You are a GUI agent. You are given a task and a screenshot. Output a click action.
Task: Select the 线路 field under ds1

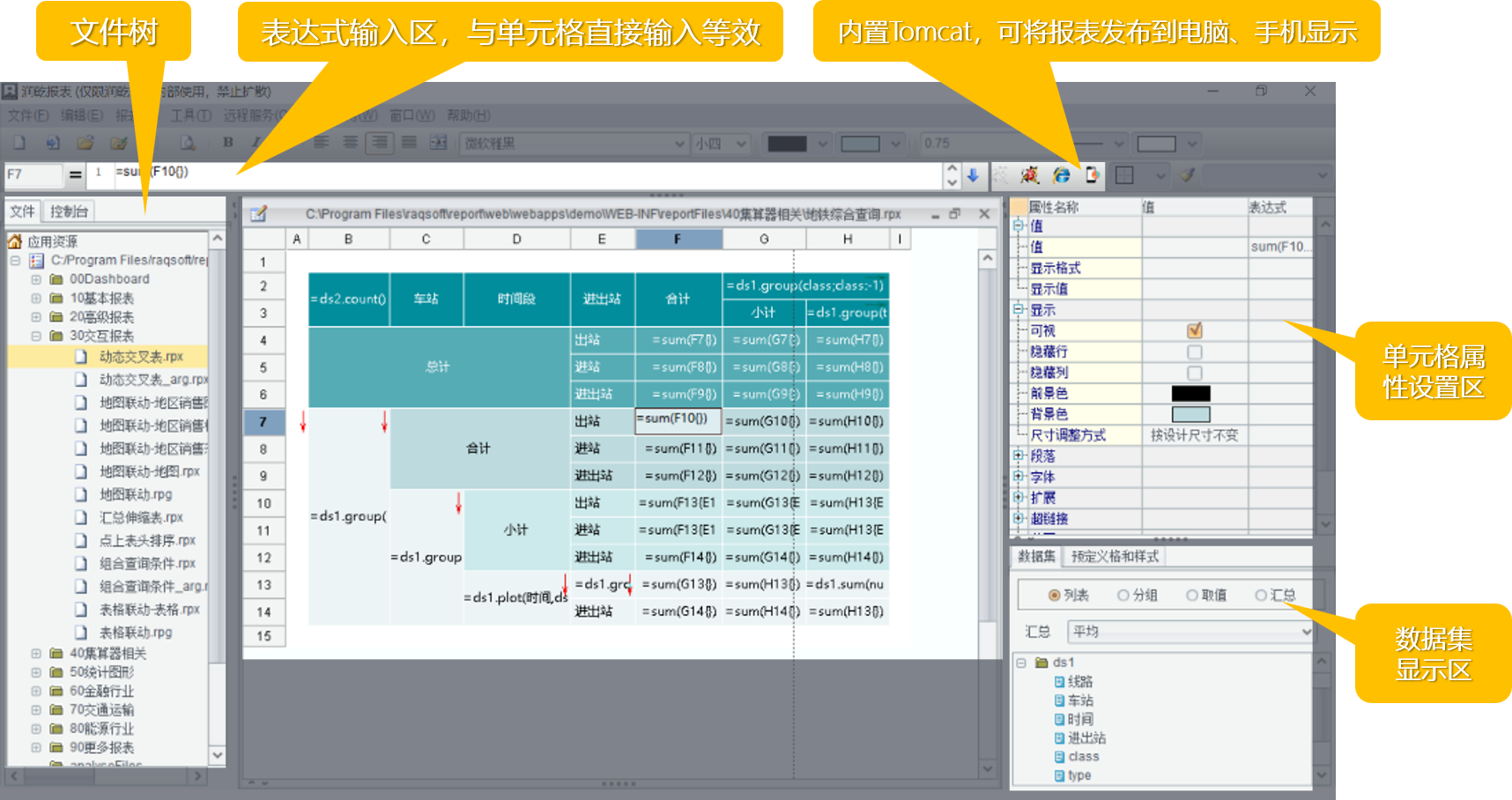[1080, 682]
